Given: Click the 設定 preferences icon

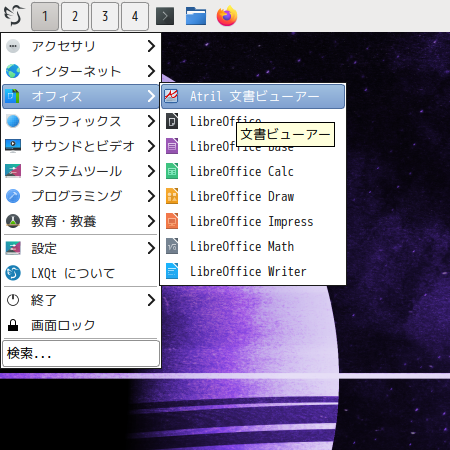Looking at the screenshot, I should (x=13, y=248).
